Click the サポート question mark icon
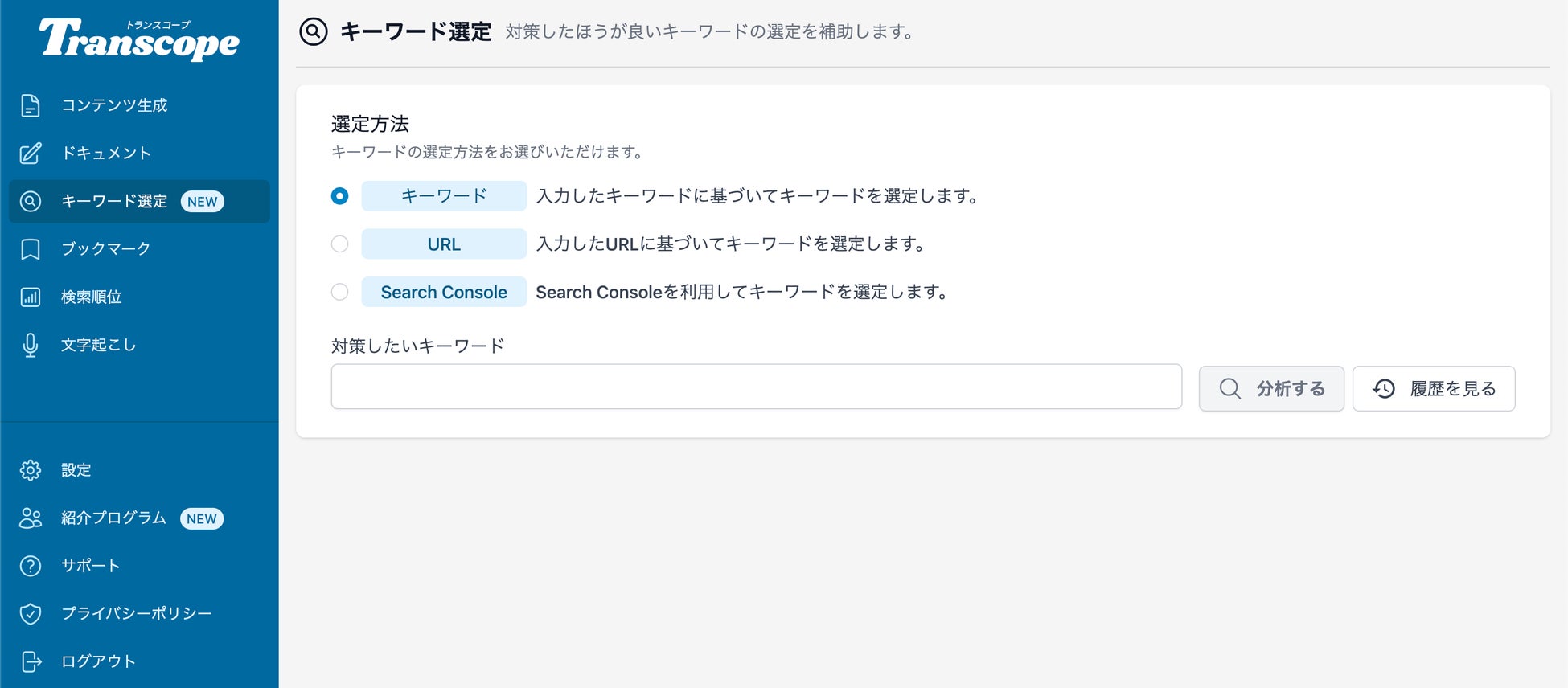 [31, 566]
